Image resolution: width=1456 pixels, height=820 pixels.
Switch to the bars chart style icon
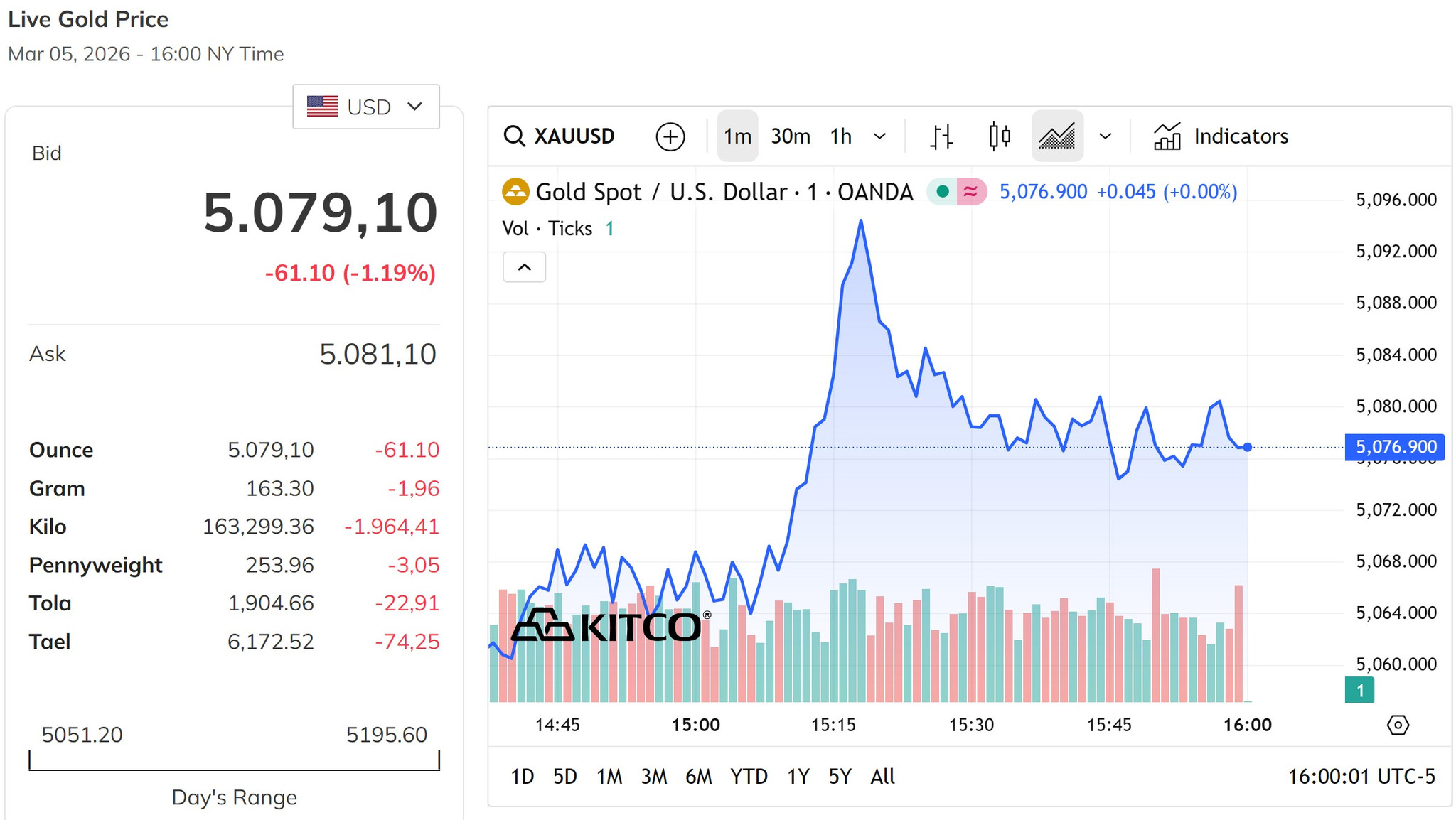pyautogui.click(x=942, y=136)
